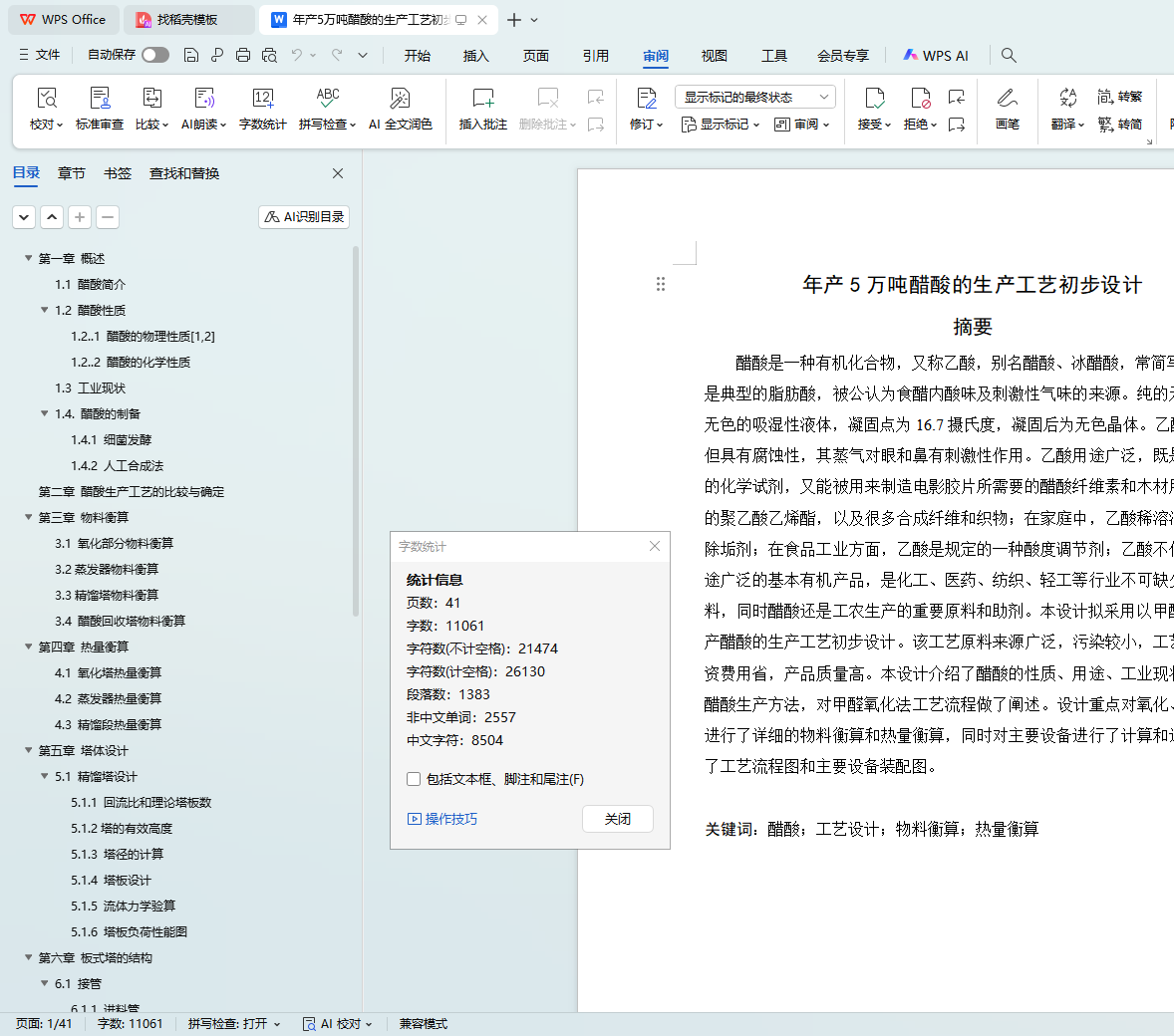
Task: Open the 操作技巧 link in dialog
Action: point(442,819)
